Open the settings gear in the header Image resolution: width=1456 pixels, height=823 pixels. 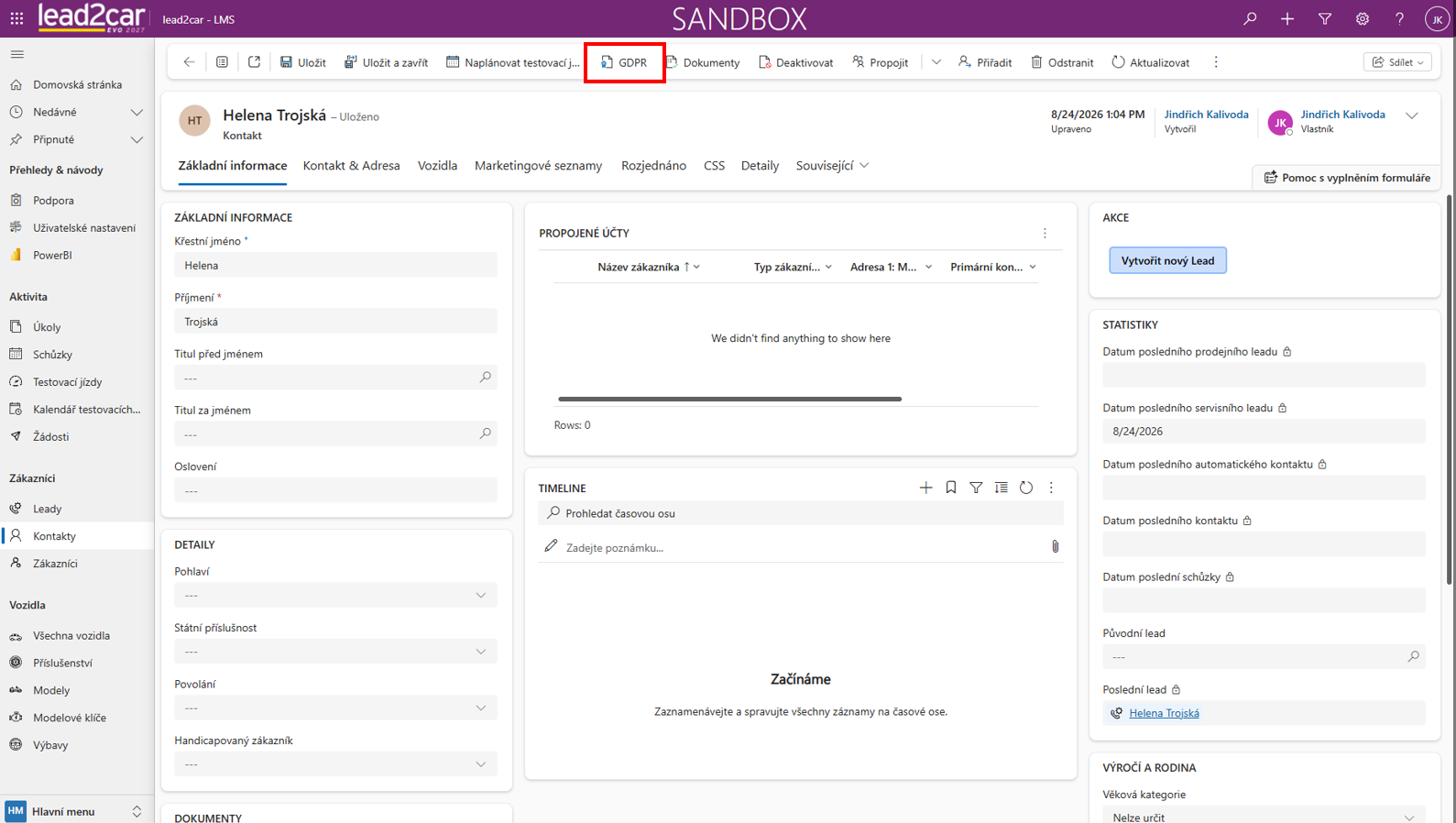click(x=1363, y=18)
